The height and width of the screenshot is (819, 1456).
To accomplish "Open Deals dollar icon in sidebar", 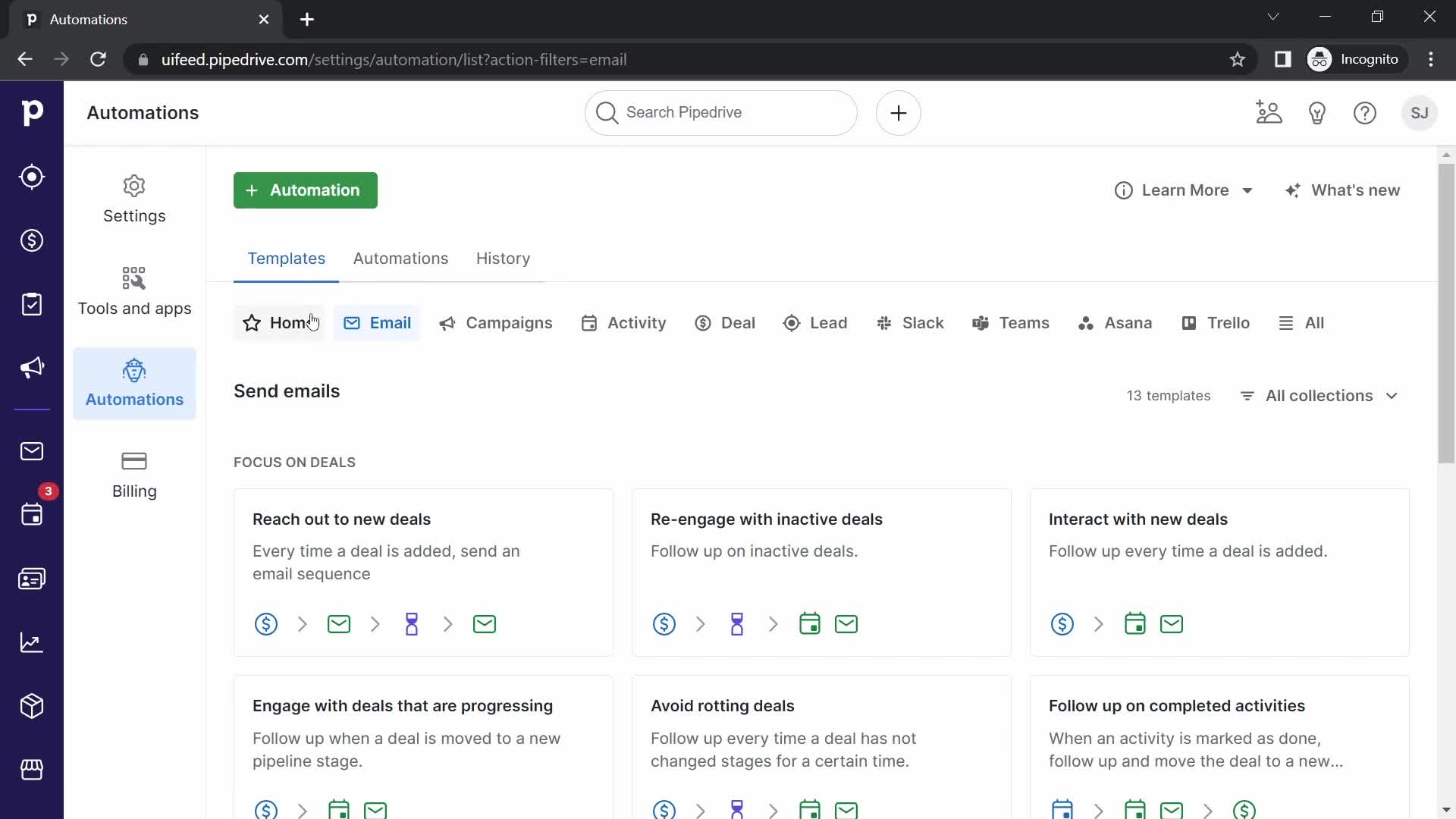I will [x=32, y=240].
